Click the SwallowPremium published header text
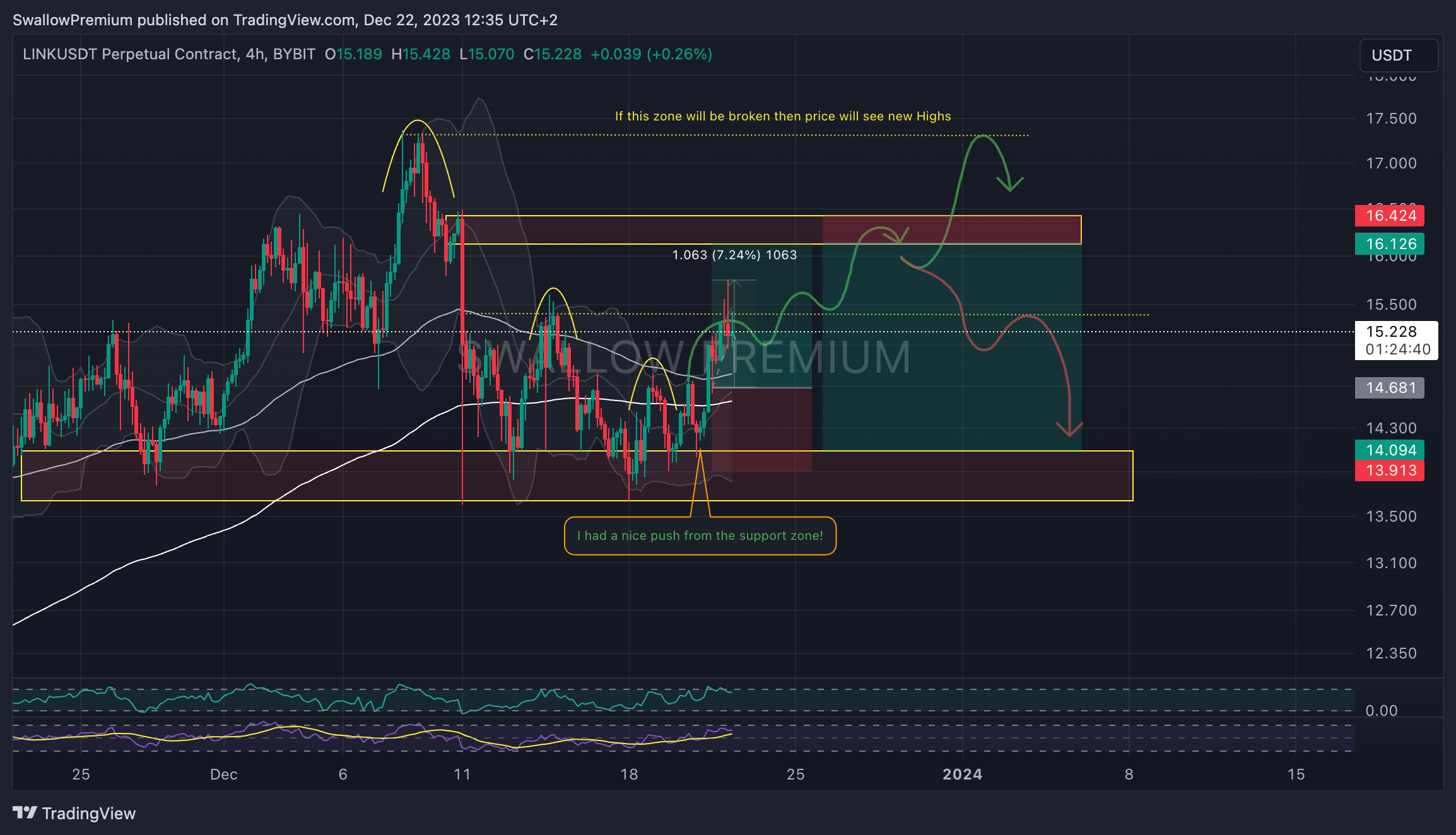Screen dimensions: 1456x835 [285, 20]
